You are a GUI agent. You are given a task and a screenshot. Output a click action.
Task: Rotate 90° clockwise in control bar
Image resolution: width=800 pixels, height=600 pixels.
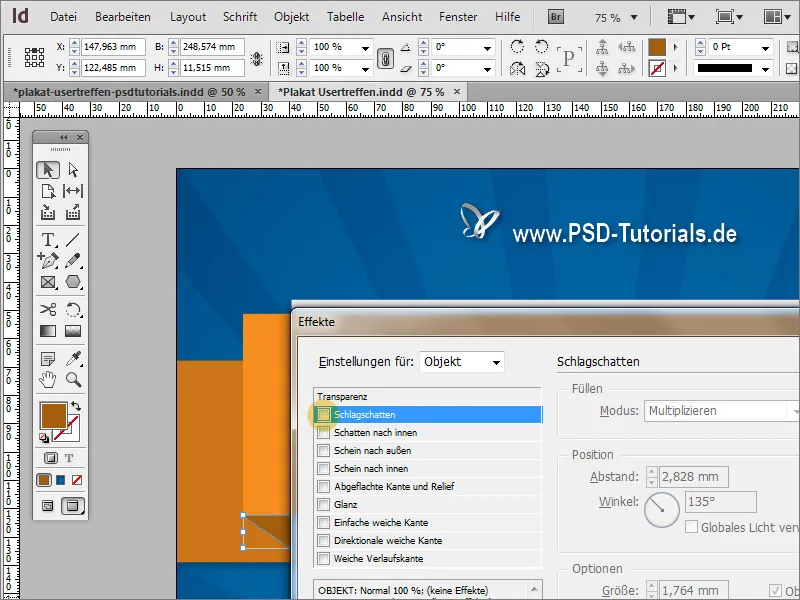pos(517,47)
